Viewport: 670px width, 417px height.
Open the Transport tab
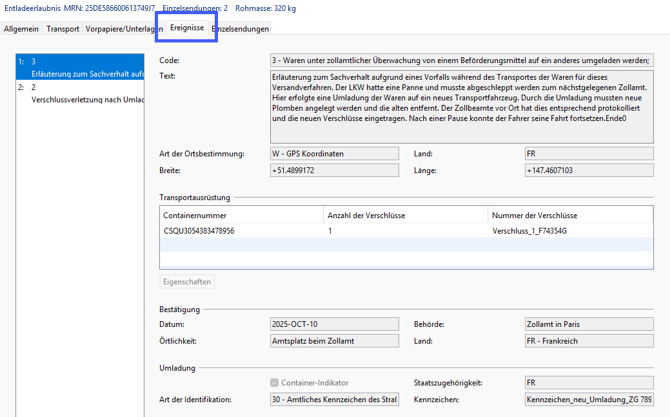63,29
